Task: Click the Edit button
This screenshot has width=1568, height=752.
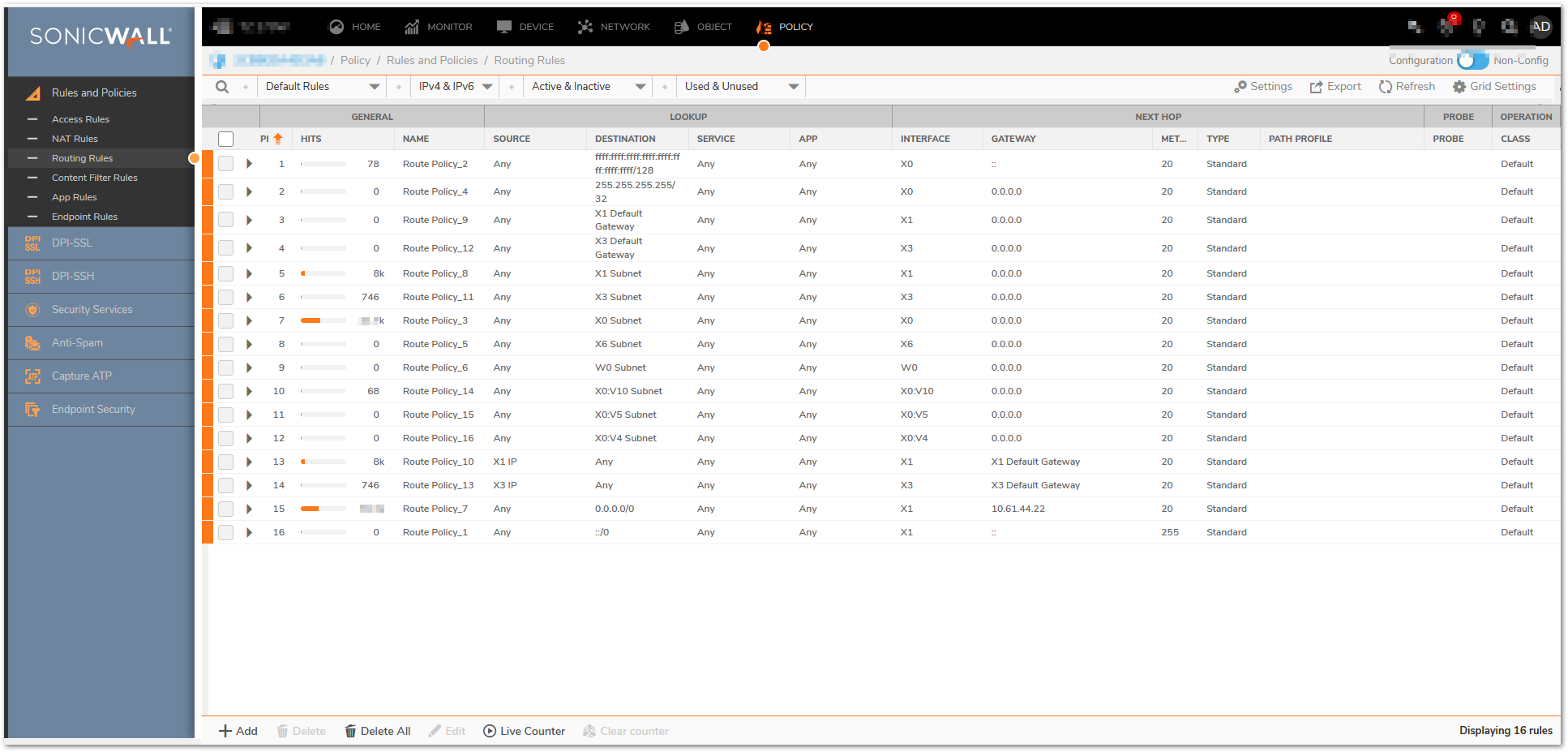Action: [447, 731]
